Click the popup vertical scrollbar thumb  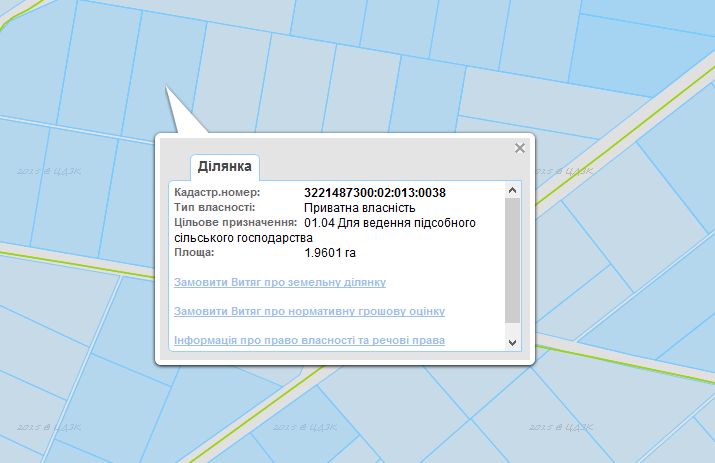pyautogui.click(x=513, y=260)
